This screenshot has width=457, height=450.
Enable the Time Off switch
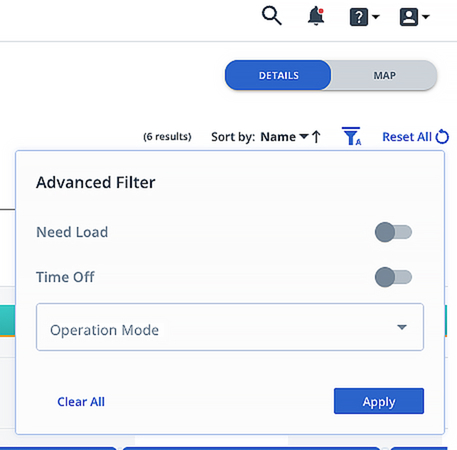coord(393,277)
